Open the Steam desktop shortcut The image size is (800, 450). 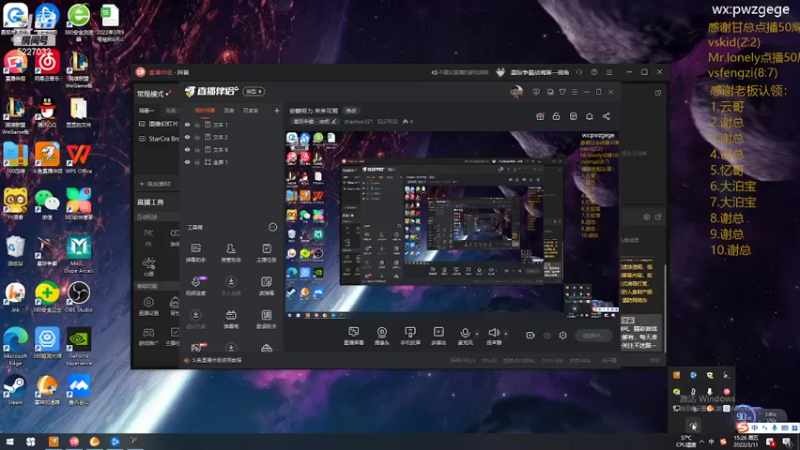(x=15, y=390)
